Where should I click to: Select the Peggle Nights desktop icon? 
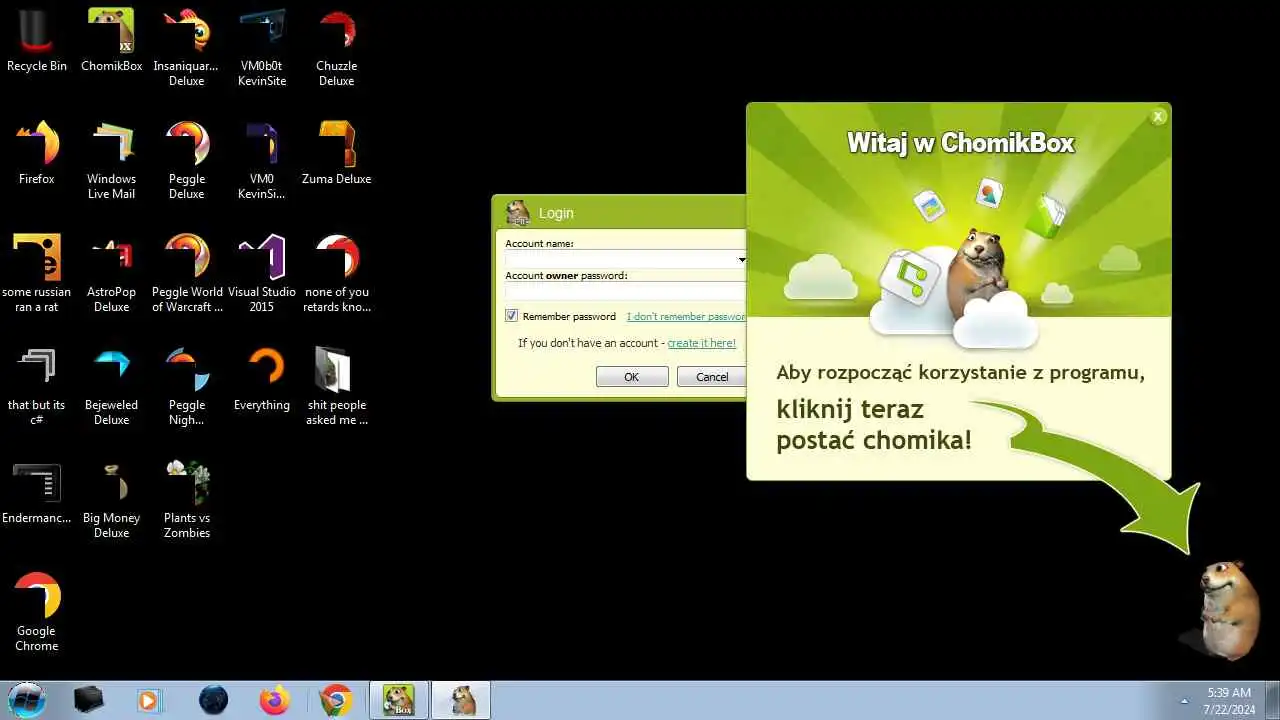186,388
